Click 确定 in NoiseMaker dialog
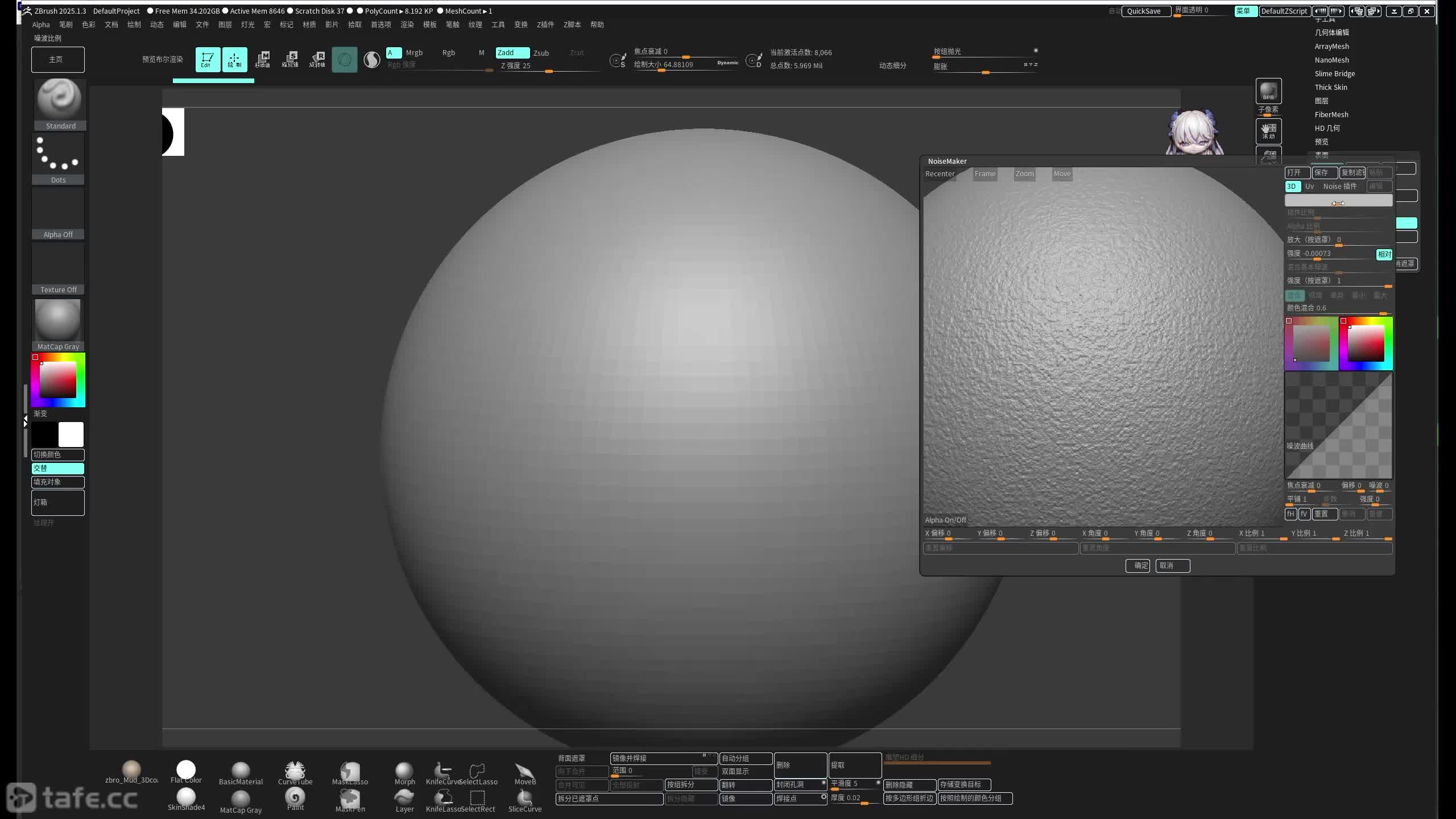 click(1138, 565)
